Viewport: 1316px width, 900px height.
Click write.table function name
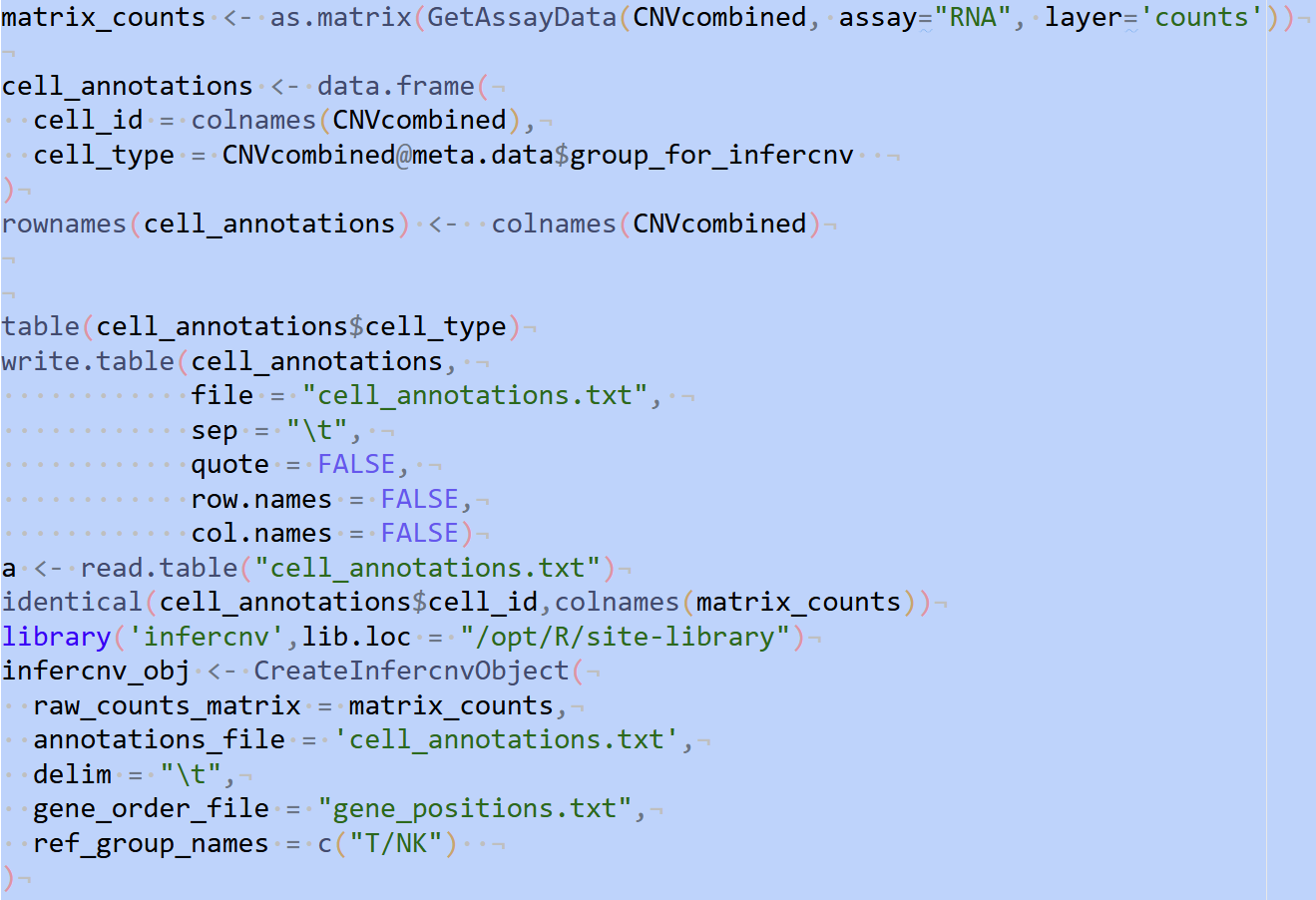click(x=89, y=361)
